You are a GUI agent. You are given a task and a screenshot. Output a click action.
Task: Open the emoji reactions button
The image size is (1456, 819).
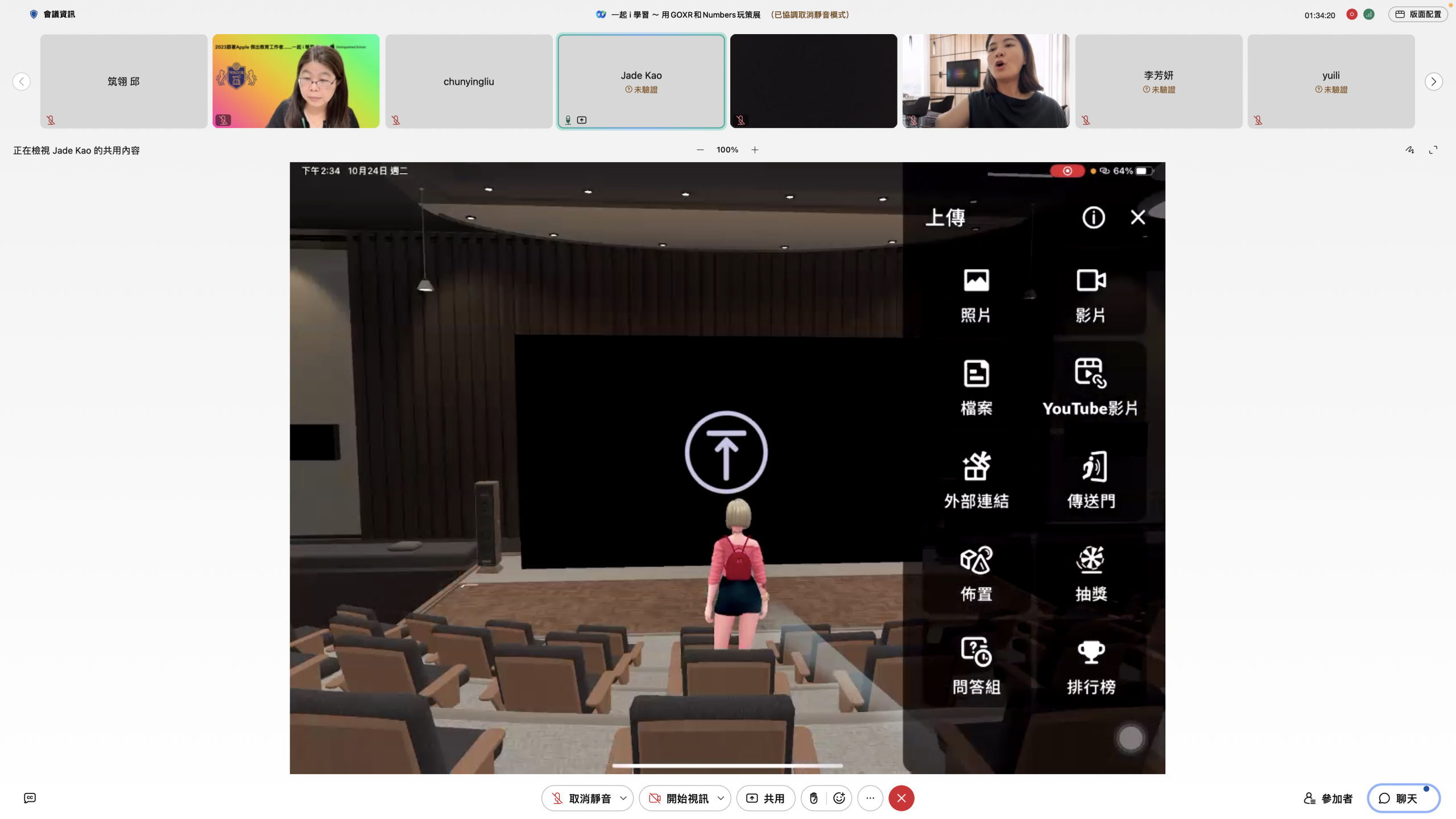pyautogui.click(x=839, y=798)
